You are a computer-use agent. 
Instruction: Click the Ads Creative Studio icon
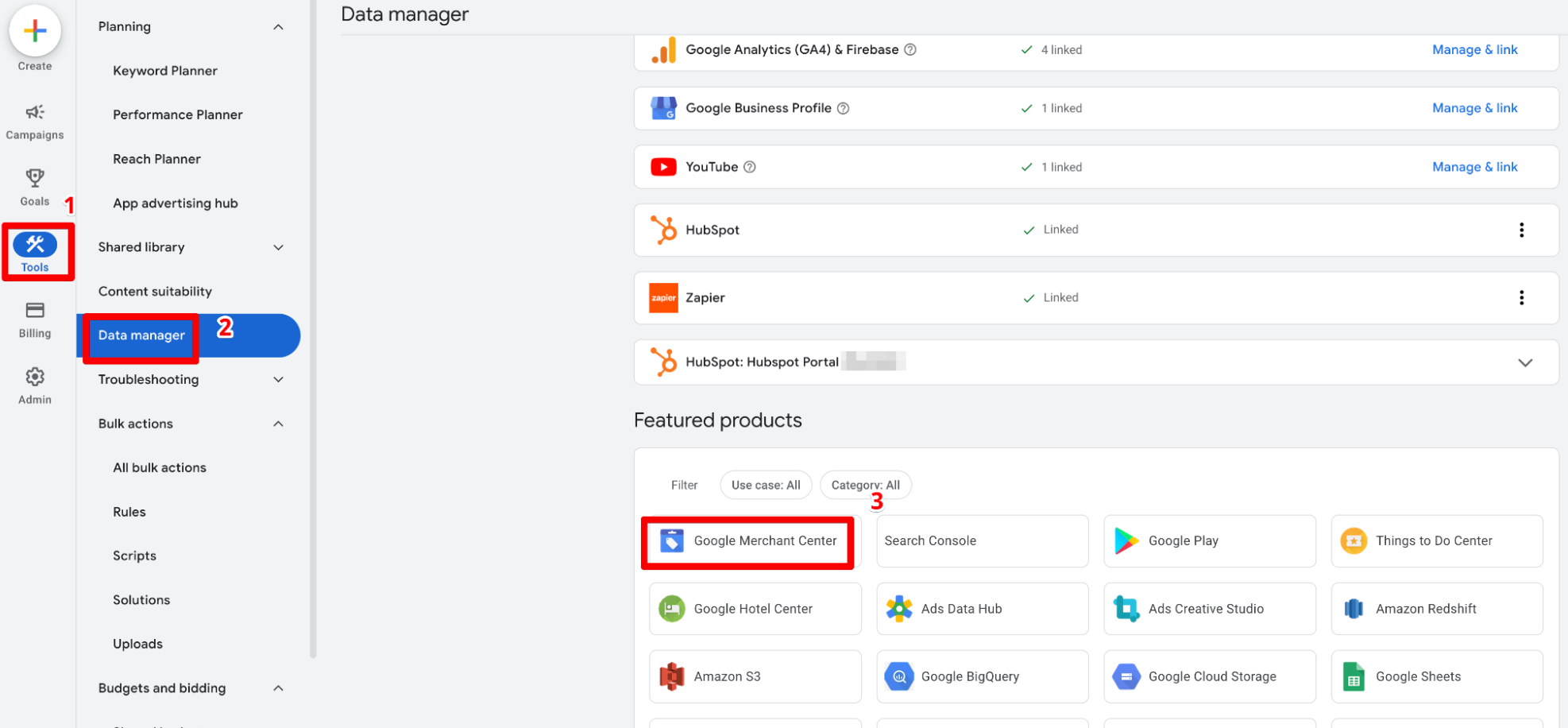click(x=1126, y=610)
